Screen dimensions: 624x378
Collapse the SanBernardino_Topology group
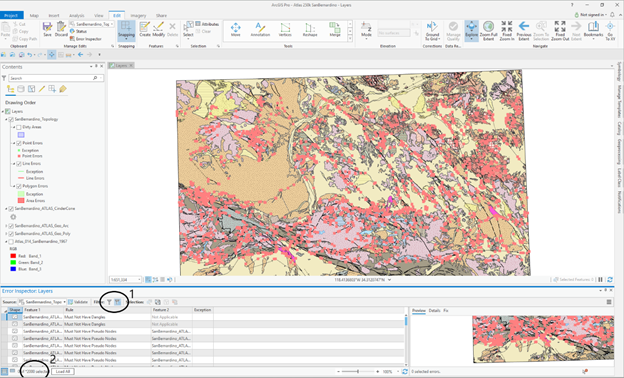6,119
